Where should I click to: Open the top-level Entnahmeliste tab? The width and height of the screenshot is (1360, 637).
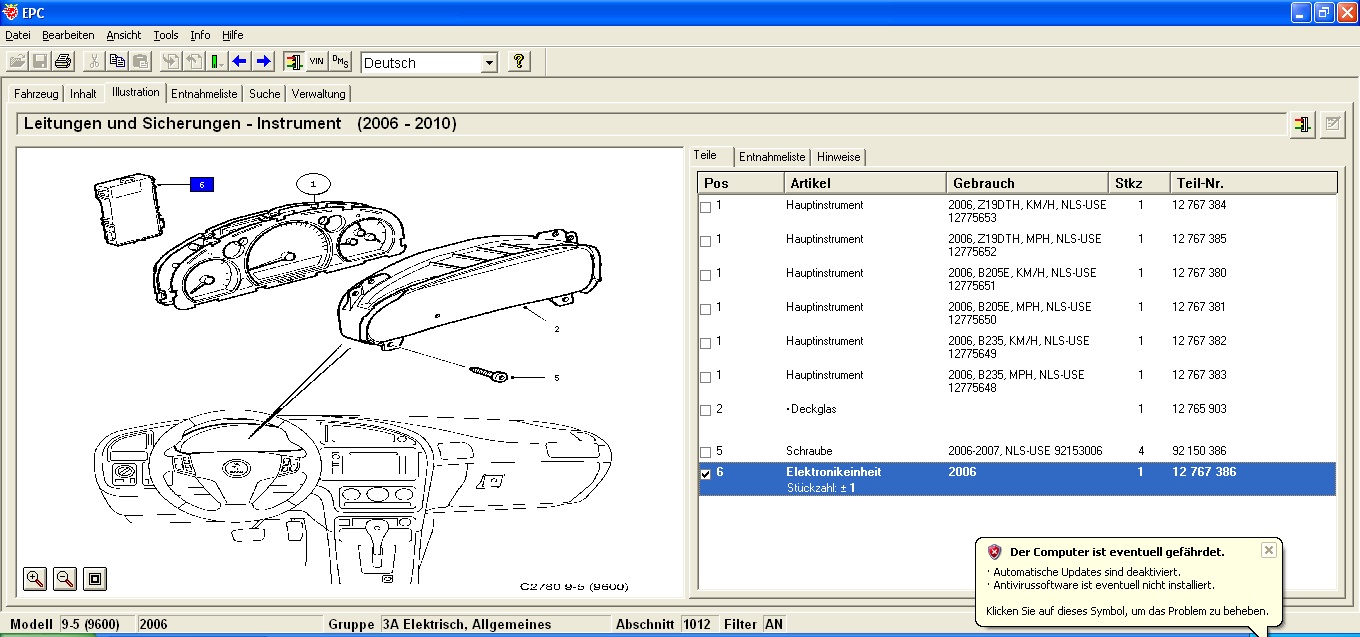click(x=204, y=94)
